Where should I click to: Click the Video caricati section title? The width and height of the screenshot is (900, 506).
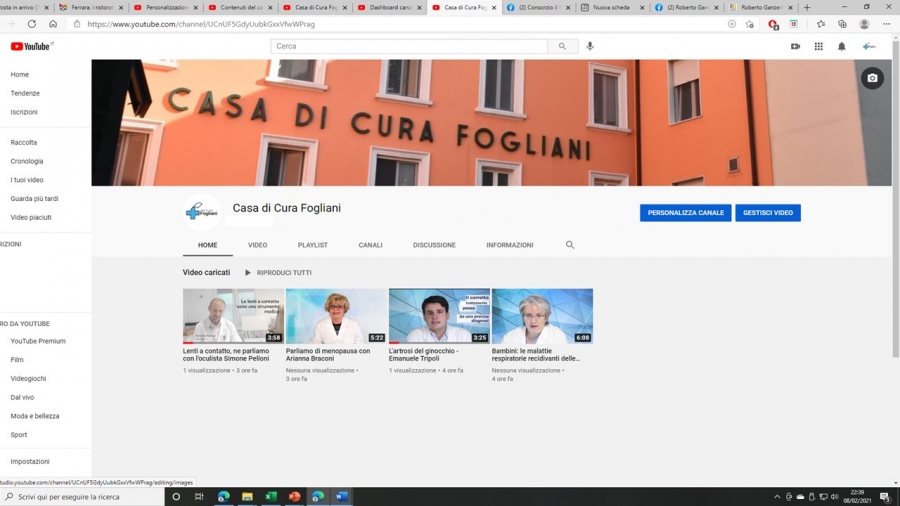pyautogui.click(x=206, y=273)
